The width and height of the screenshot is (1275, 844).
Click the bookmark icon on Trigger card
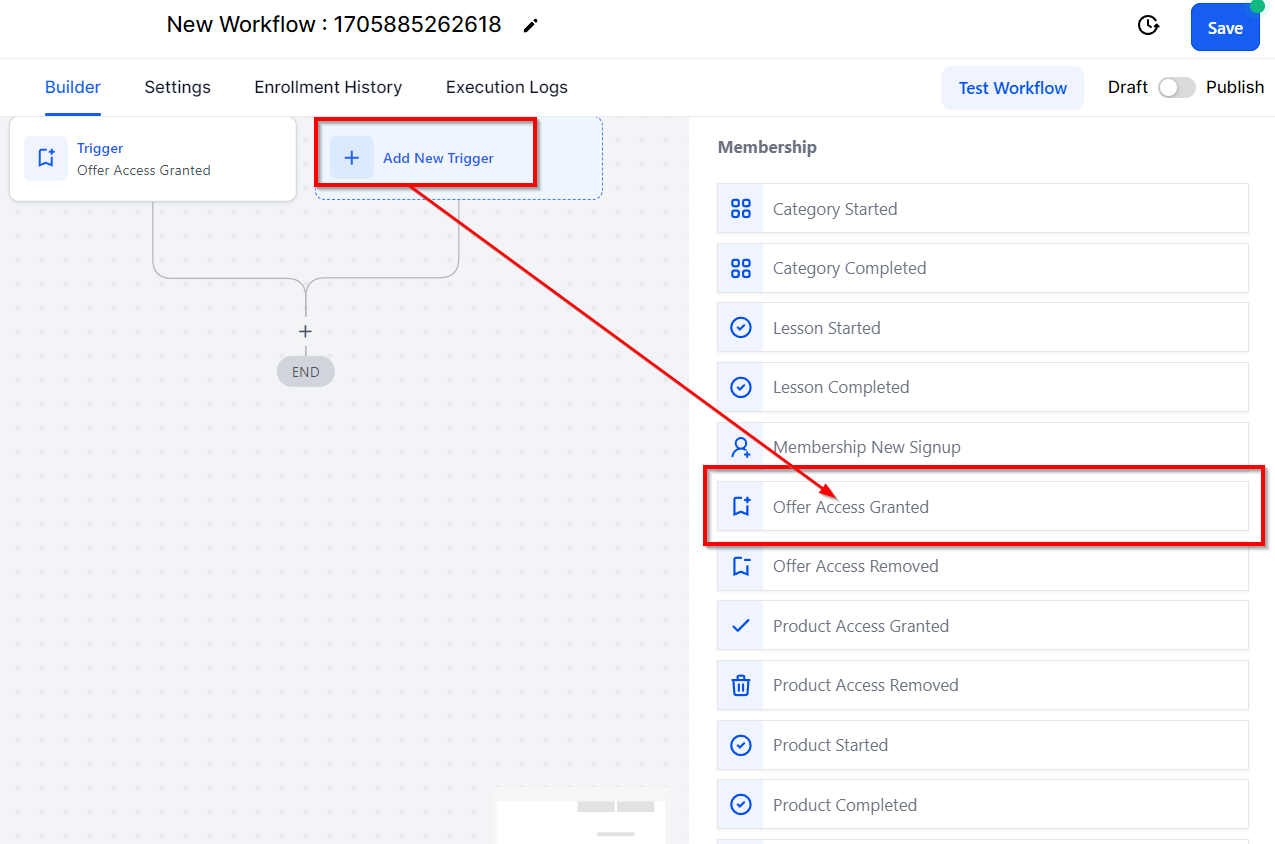click(46, 158)
